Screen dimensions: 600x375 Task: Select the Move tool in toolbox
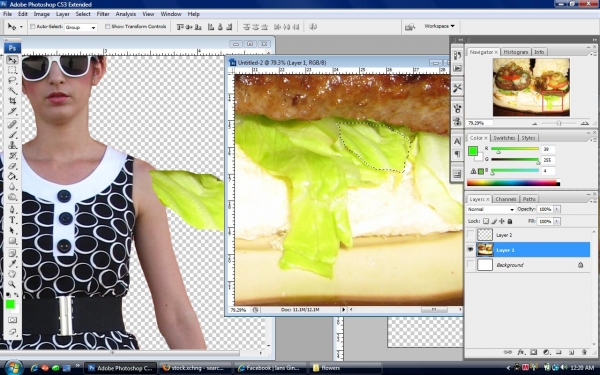click(x=12, y=60)
